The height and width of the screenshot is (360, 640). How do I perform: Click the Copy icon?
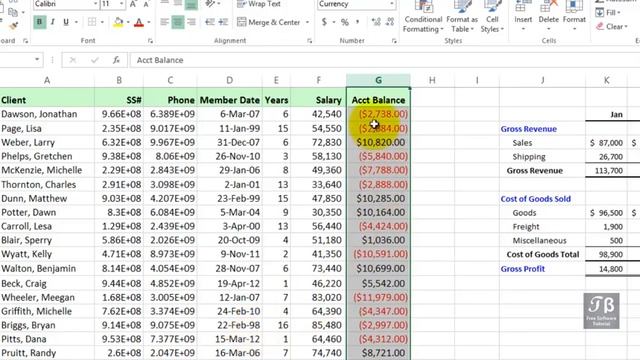click(x=13, y=12)
